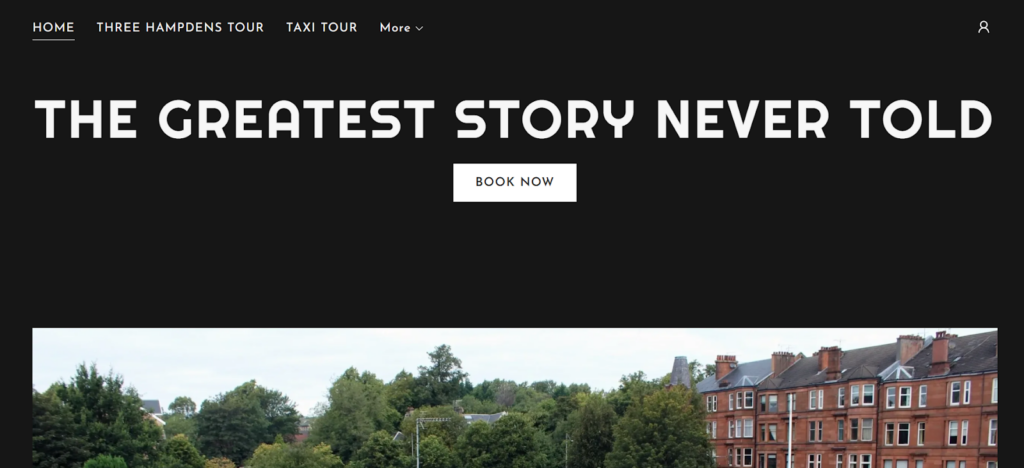Click the chevron arrow beside More

[419, 28]
